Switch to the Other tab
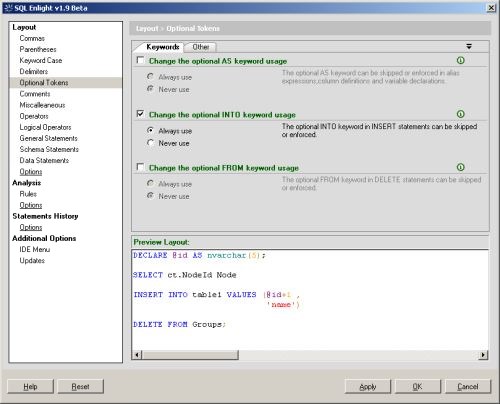Viewport: 500px width, 404px height. 201,47
